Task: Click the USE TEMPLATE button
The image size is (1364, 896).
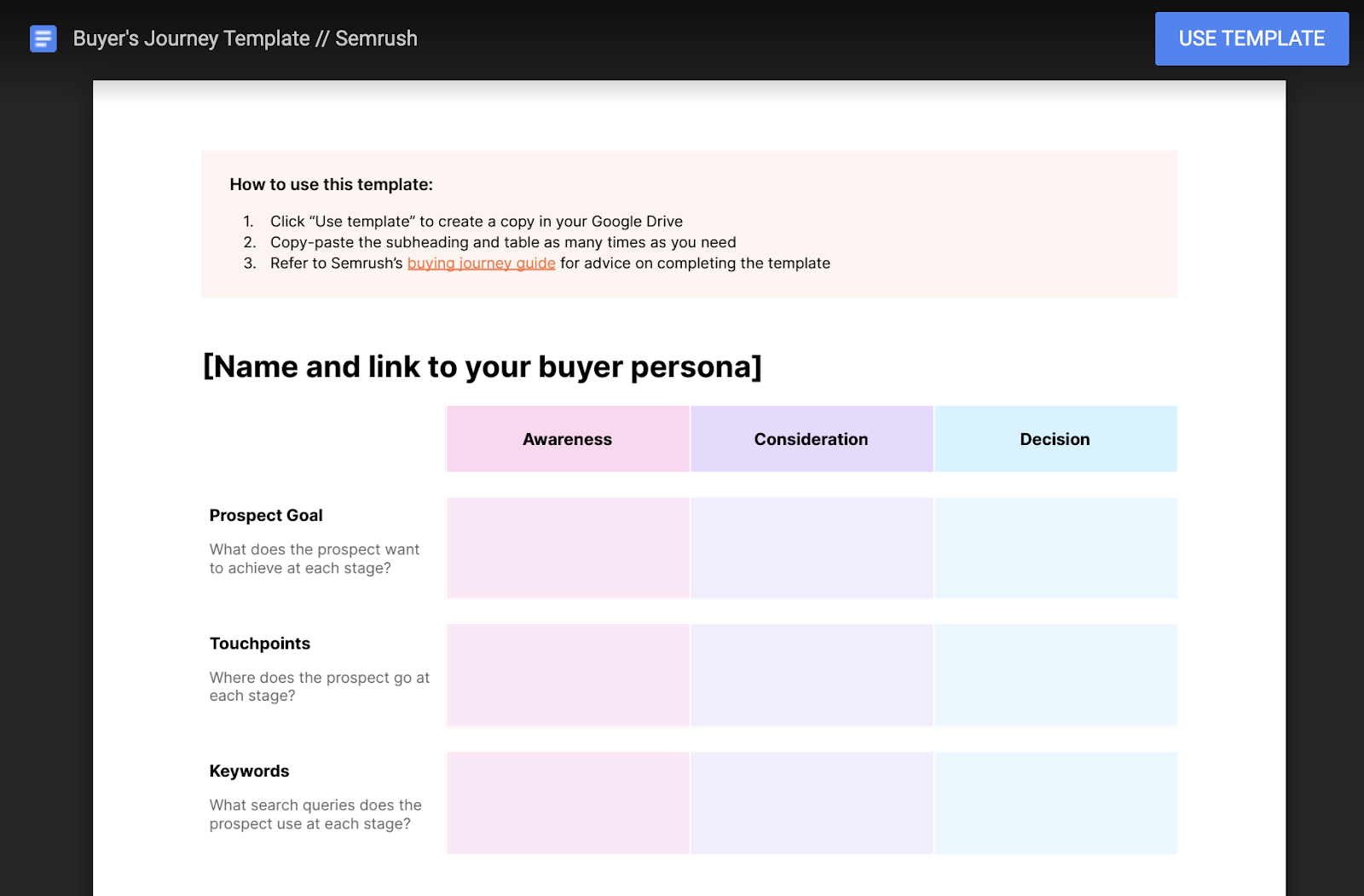Action: (1251, 38)
